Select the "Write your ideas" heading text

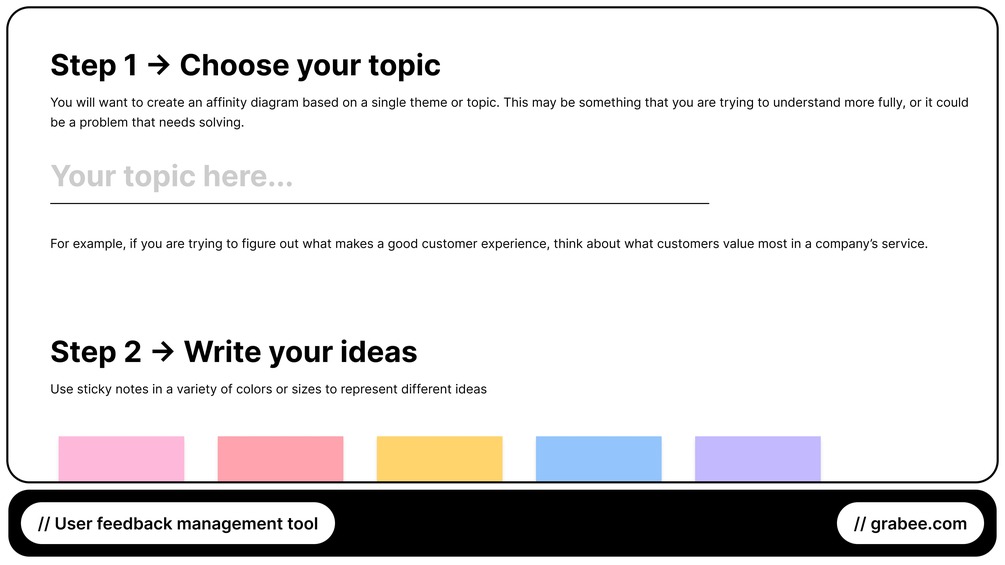(300, 352)
